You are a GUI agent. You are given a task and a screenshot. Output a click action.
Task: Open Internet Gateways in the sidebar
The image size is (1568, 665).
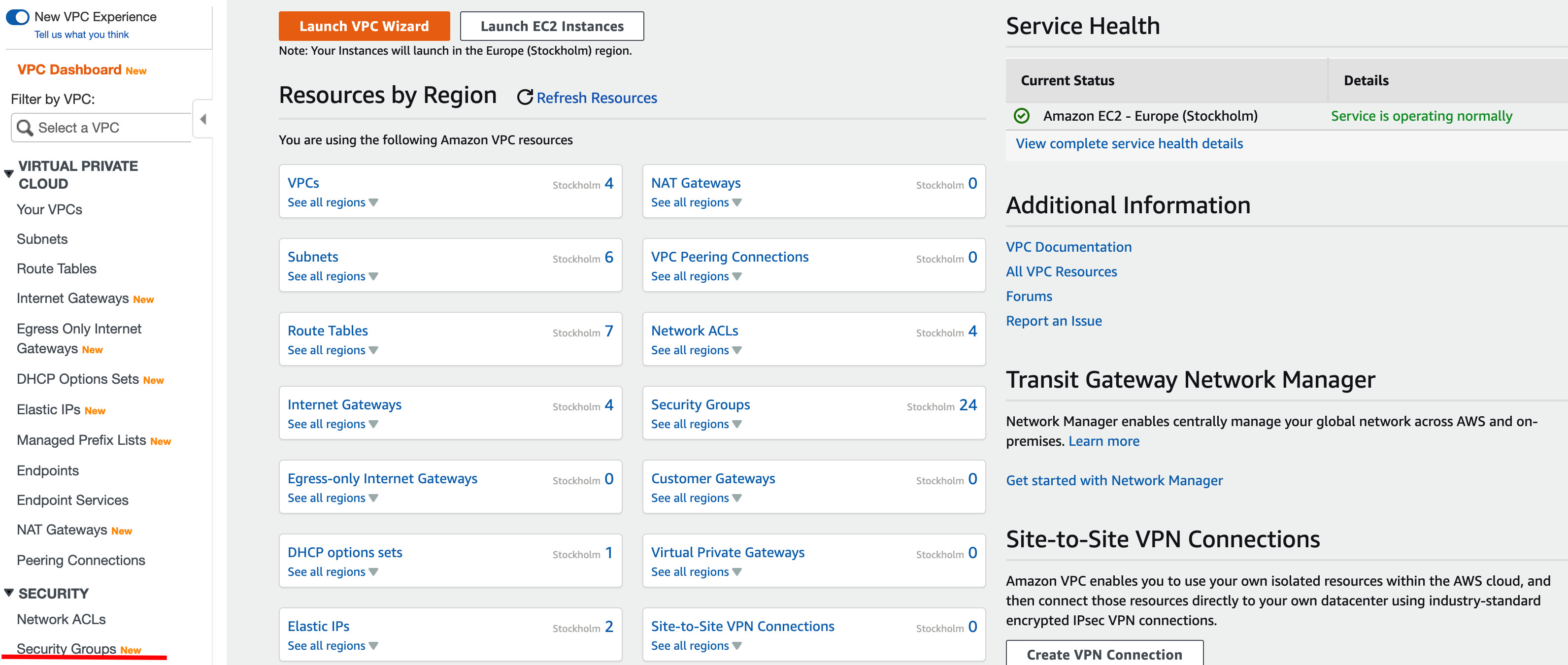pos(72,299)
